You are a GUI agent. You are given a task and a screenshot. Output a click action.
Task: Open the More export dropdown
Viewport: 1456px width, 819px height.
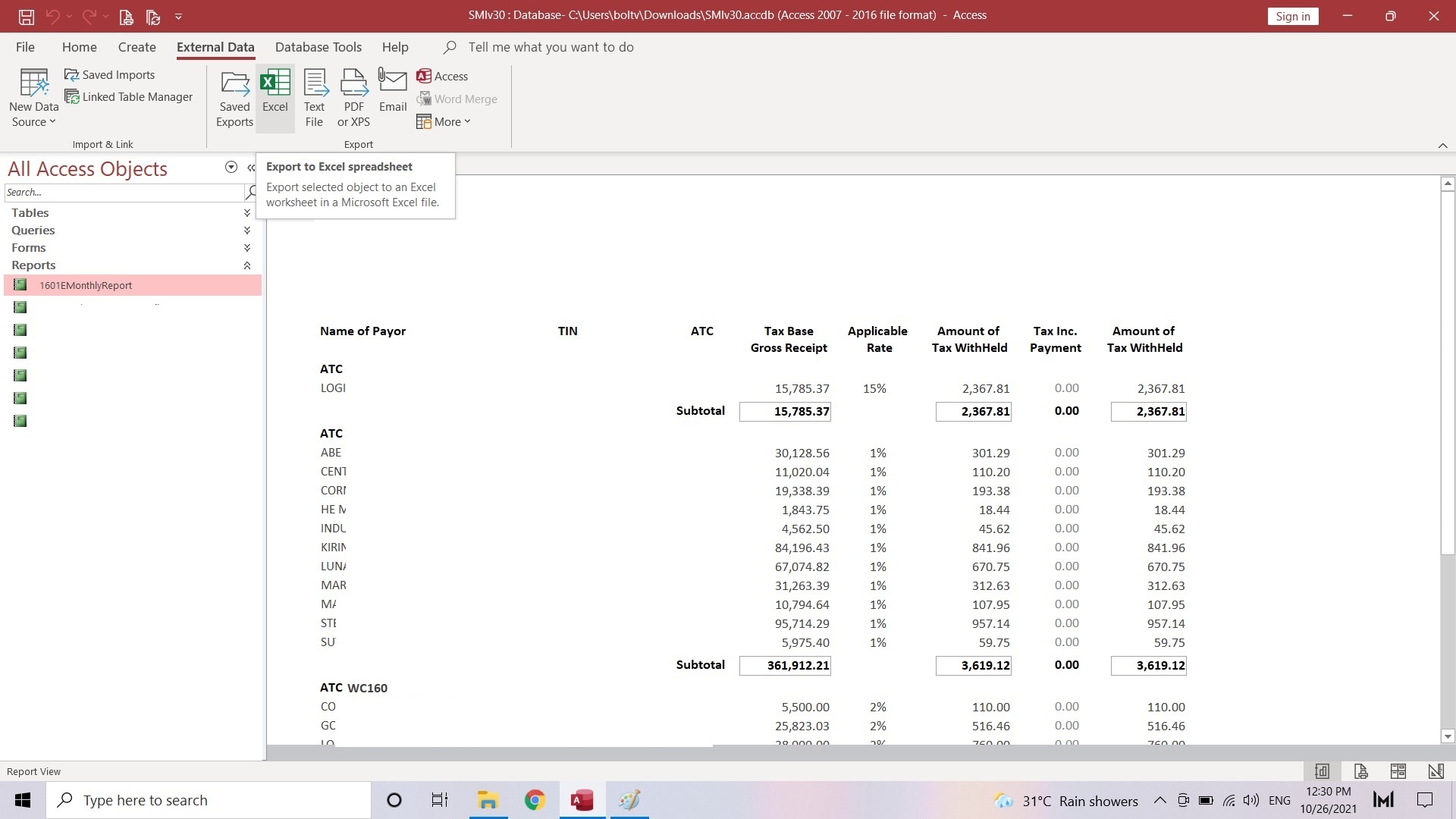[x=444, y=122]
